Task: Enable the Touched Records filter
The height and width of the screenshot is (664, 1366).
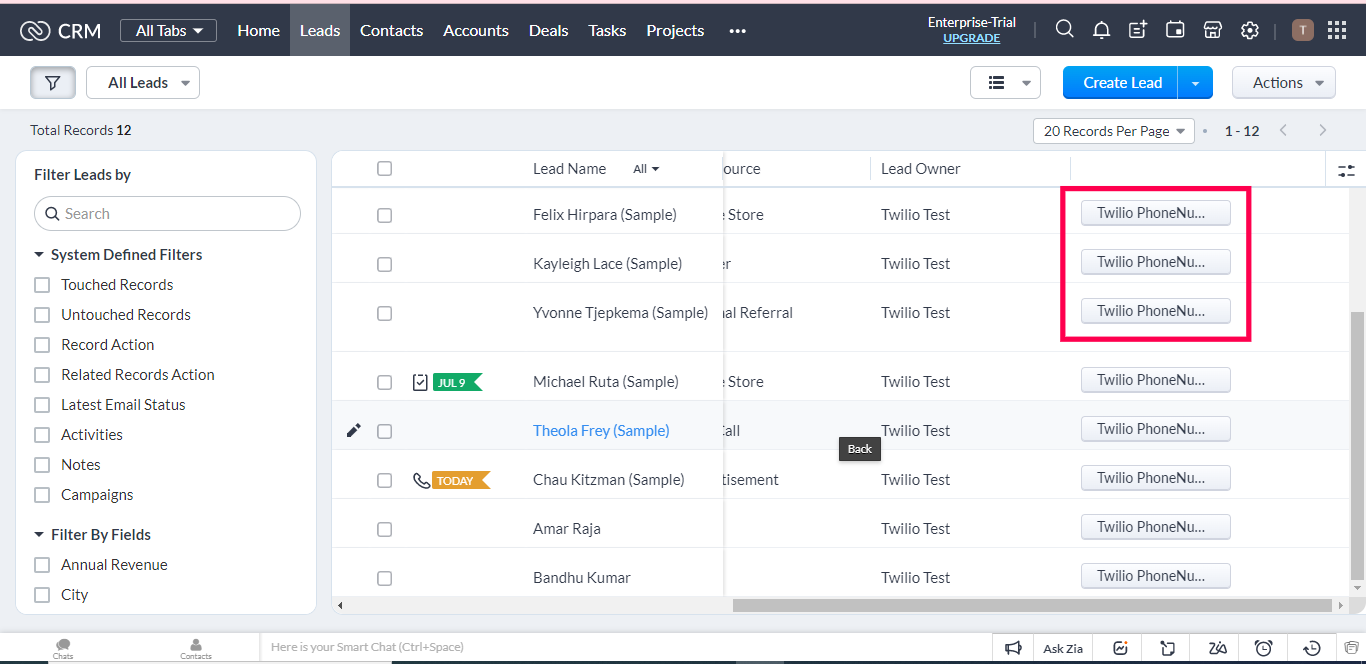Action: [x=42, y=285]
